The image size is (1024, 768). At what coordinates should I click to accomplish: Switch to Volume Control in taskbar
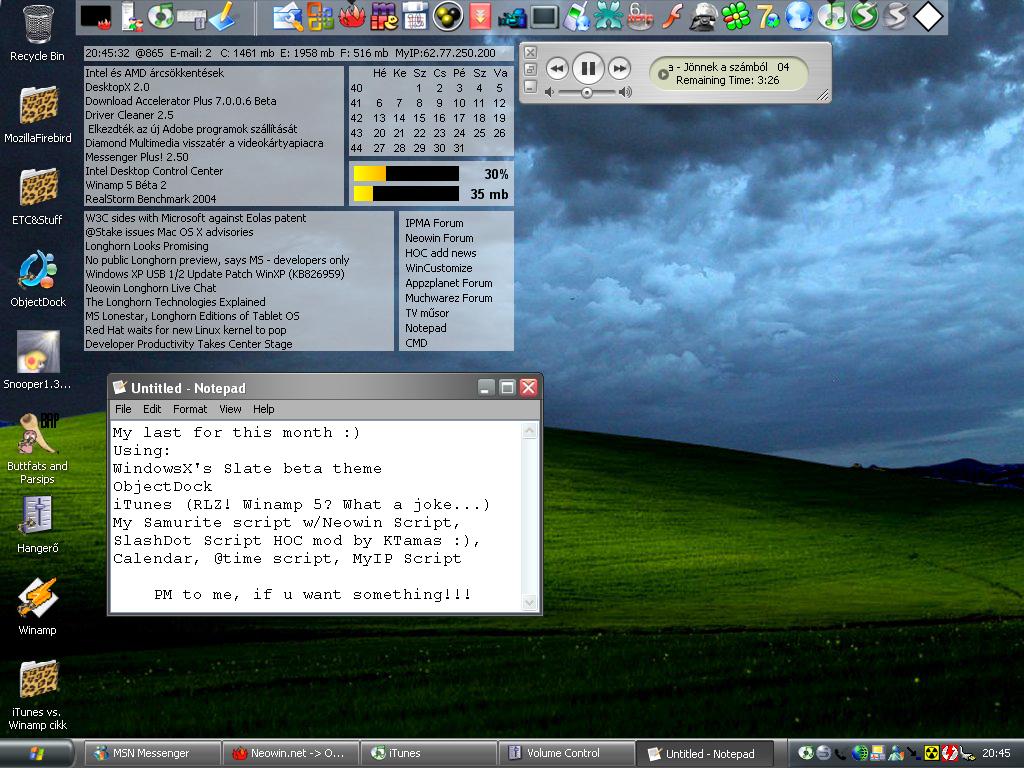pyautogui.click(x=564, y=753)
